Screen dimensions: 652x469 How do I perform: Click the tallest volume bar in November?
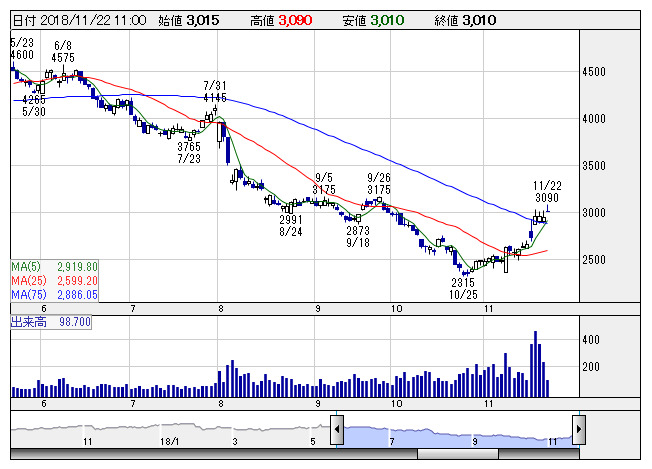click(535, 364)
